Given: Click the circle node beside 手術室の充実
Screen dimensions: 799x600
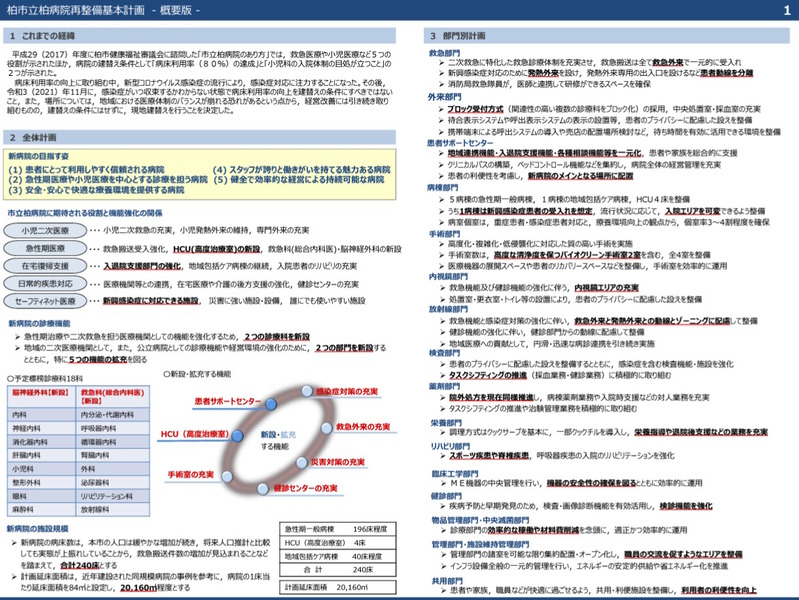Looking at the screenshot, I should (227, 476).
